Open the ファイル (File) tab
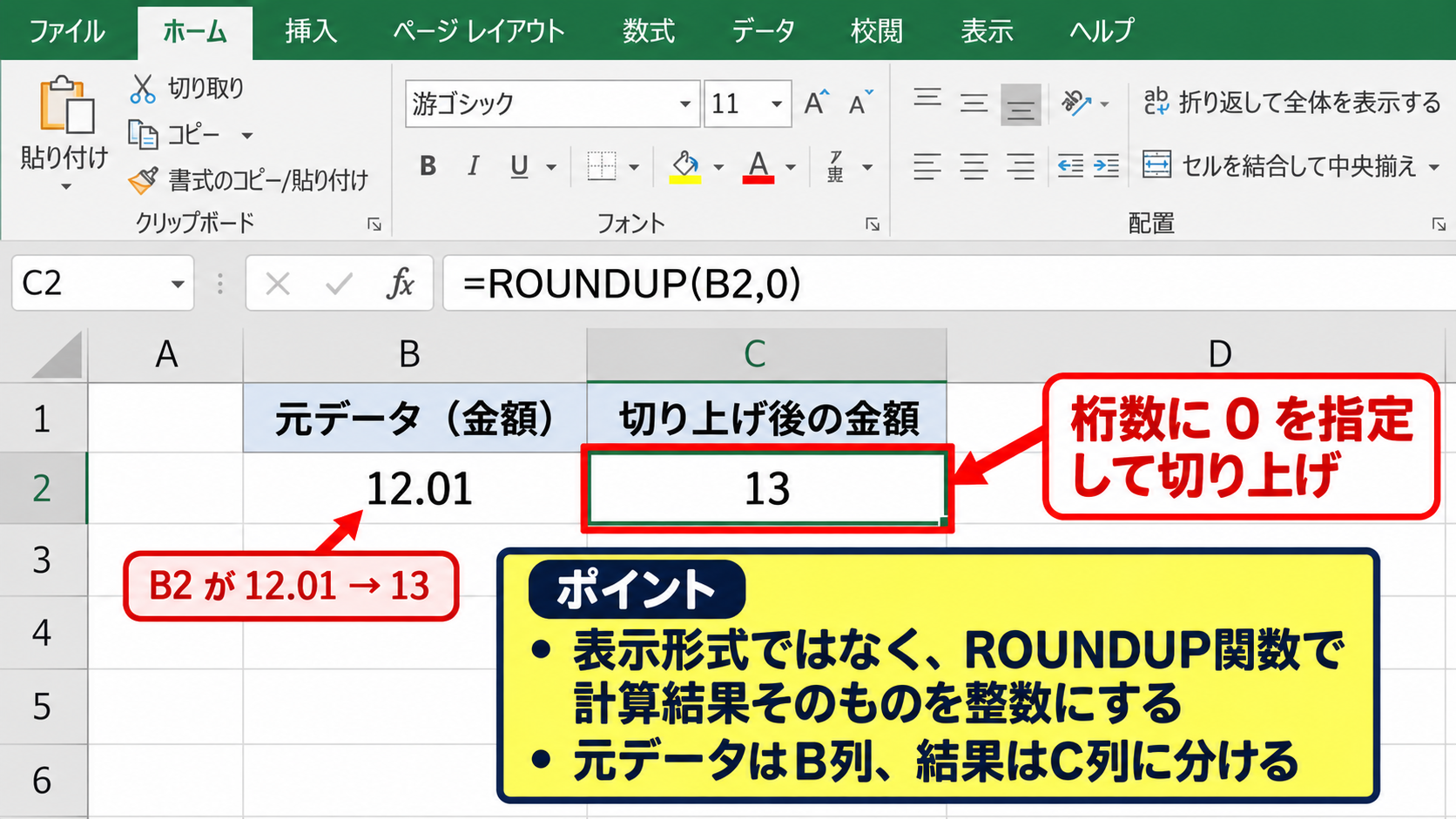The height and width of the screenshot is (819, 1456). pyautogui.click(x=67, y=31)
